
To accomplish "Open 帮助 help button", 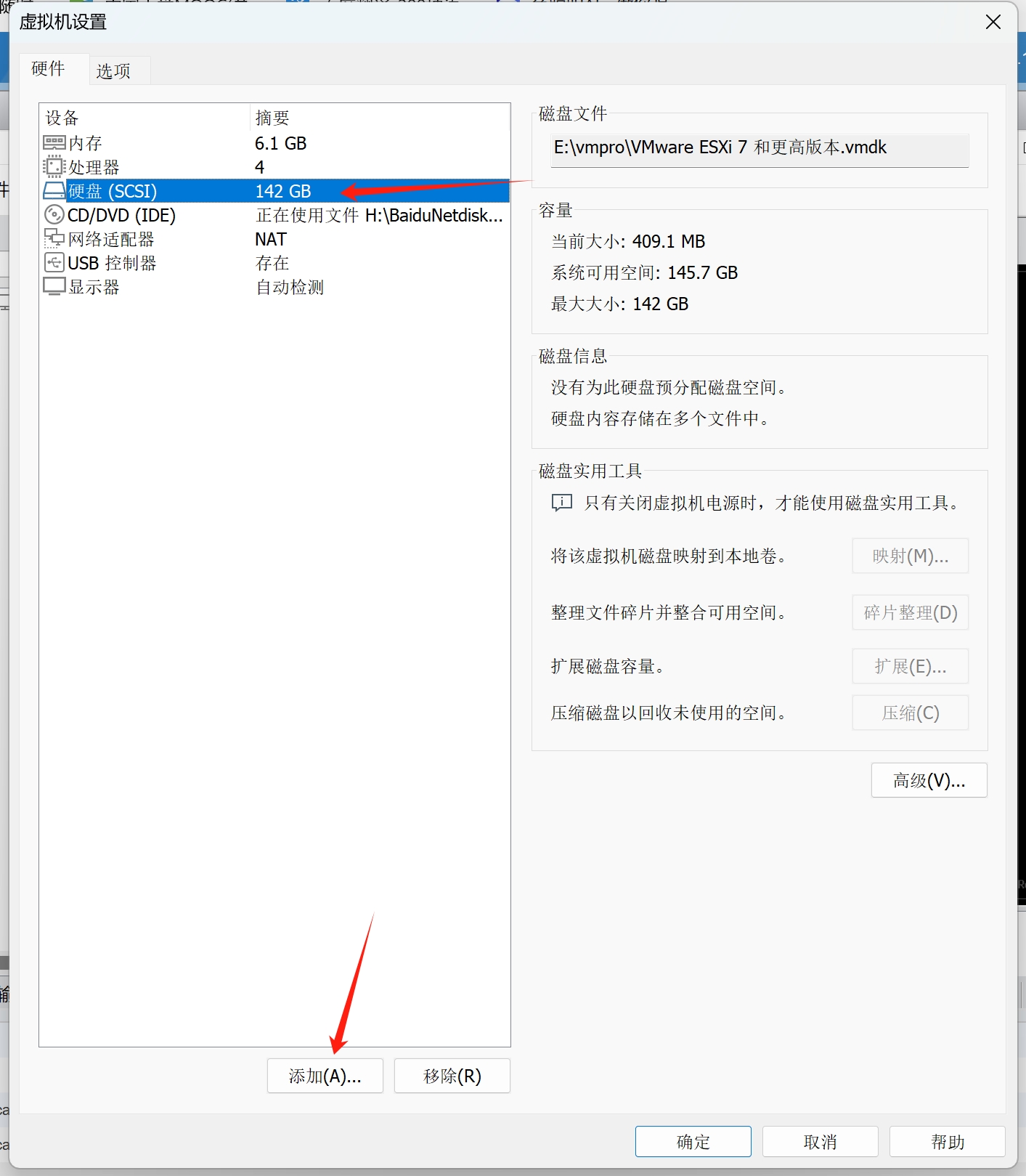I will pyautogui.click(x=947, y=1142).
